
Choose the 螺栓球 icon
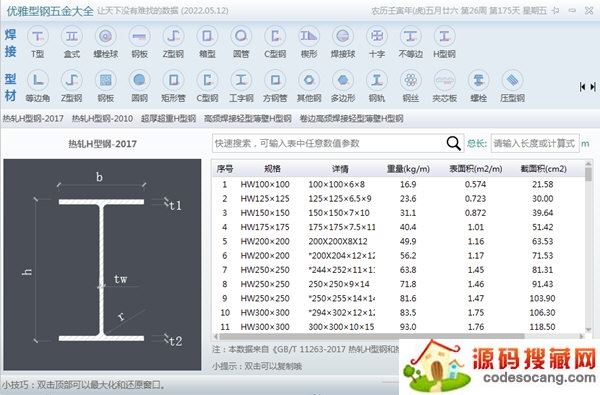[106, 37]
